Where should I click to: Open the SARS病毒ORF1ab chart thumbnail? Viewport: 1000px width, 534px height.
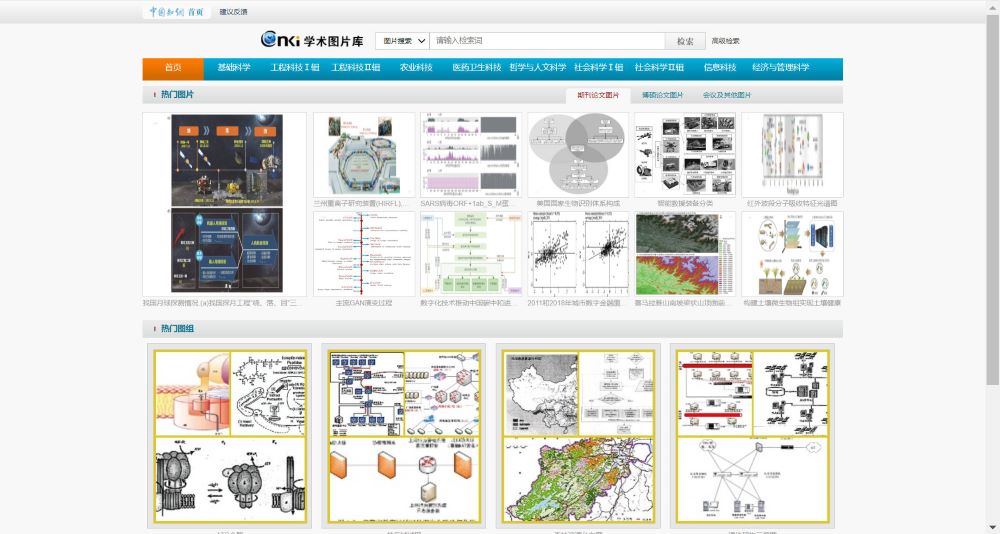pos(470,154)
